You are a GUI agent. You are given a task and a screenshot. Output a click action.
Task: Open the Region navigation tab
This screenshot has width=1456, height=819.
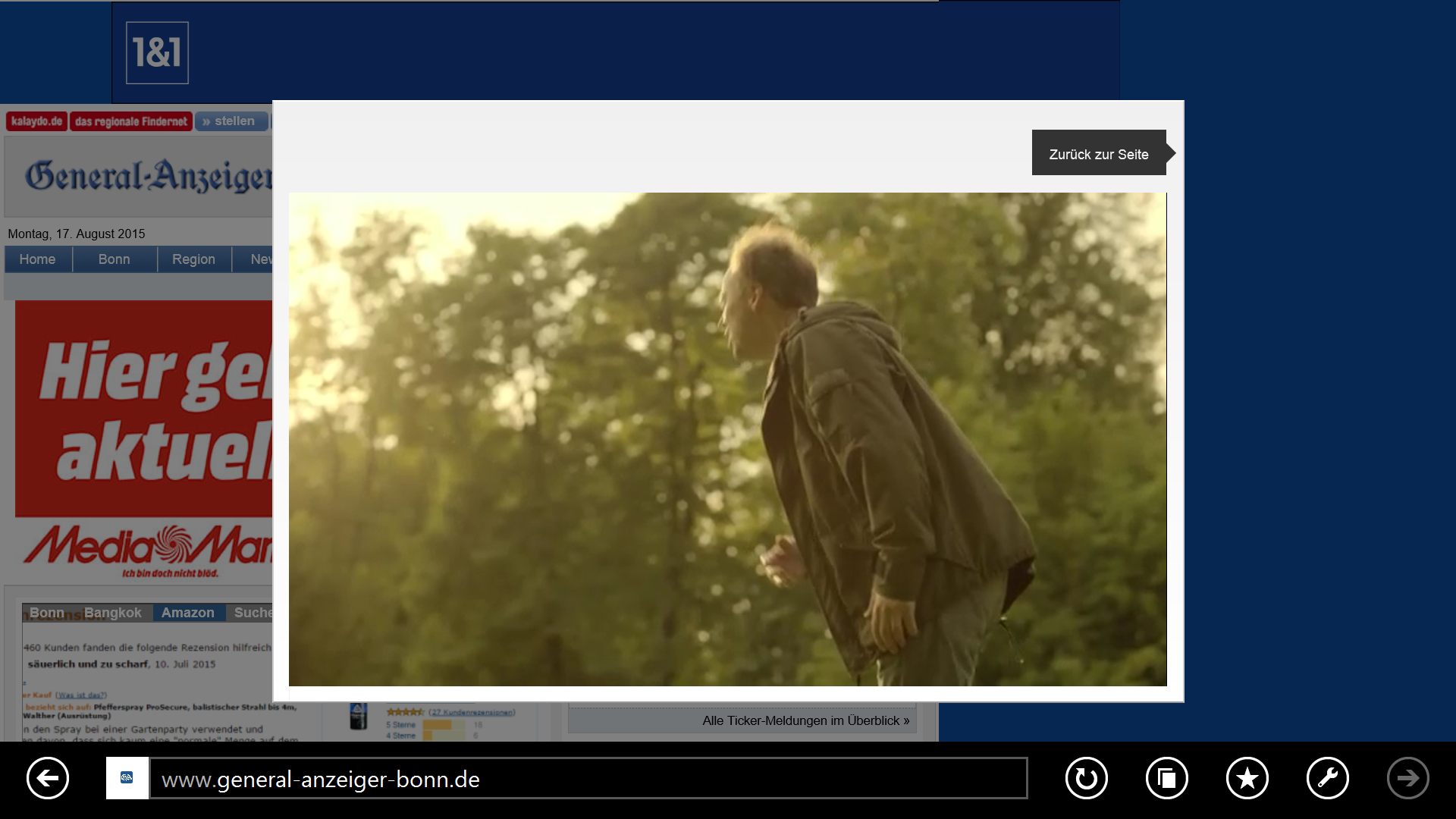coord(193,259)
